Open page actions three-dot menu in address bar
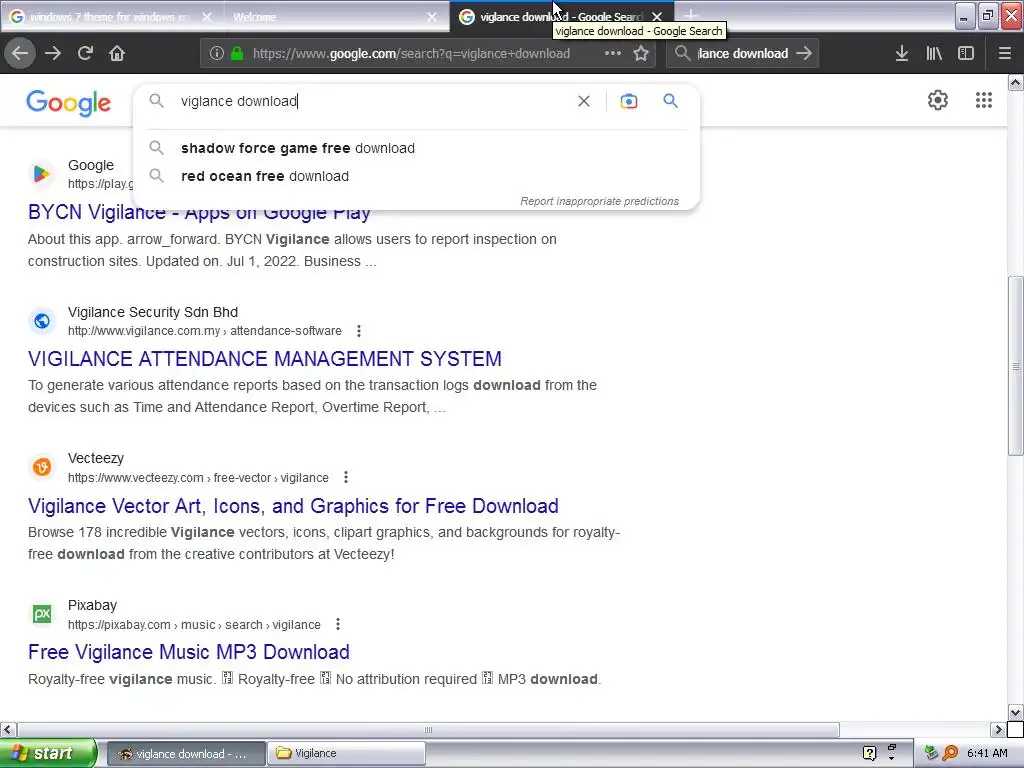Image resolution: width=1024 pixels, height=768 pixels. tap(613, 53)
